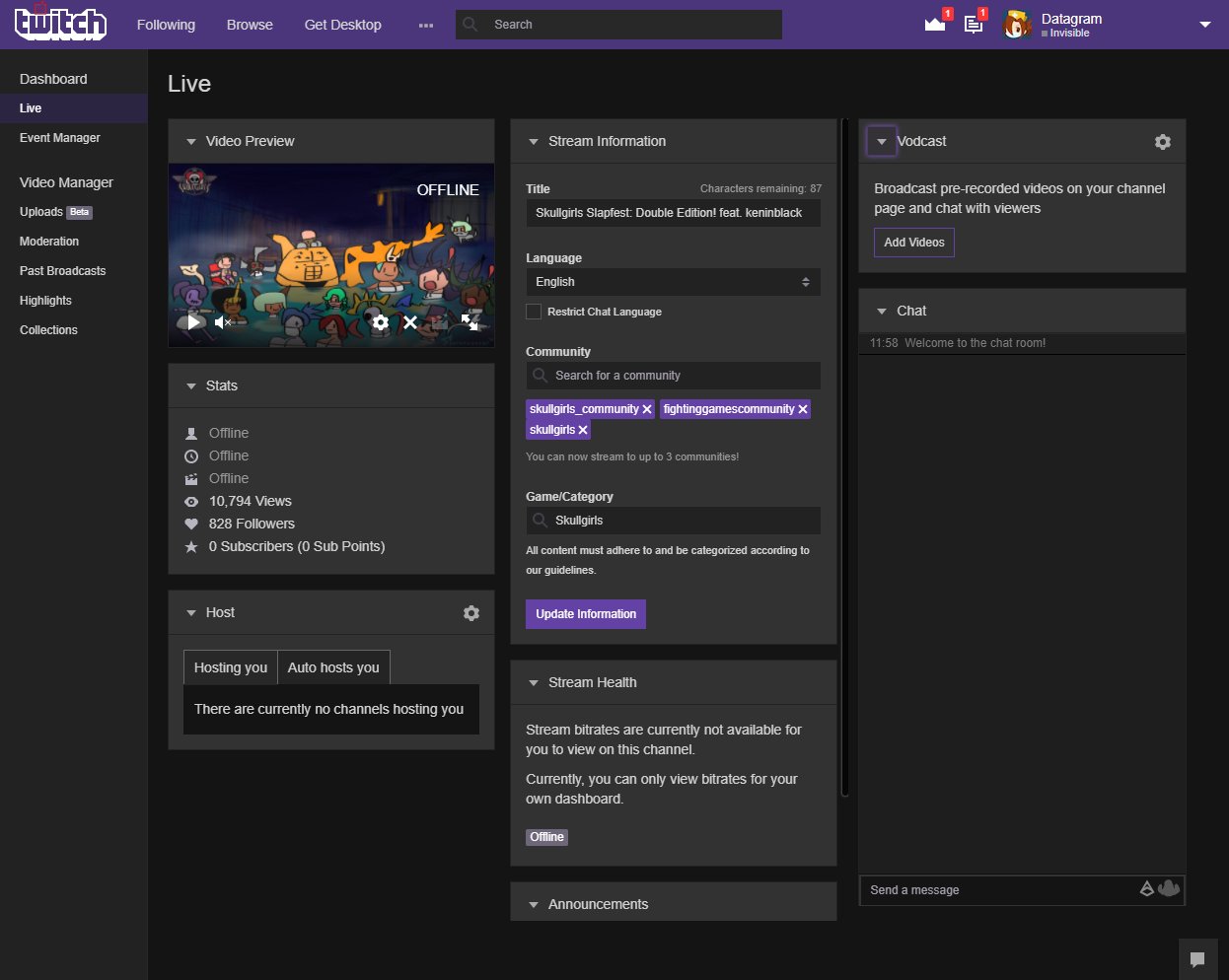The image size is (1229, 980).
Task: Open the Host panel settings gear
Action: click(x=470, y=612)
